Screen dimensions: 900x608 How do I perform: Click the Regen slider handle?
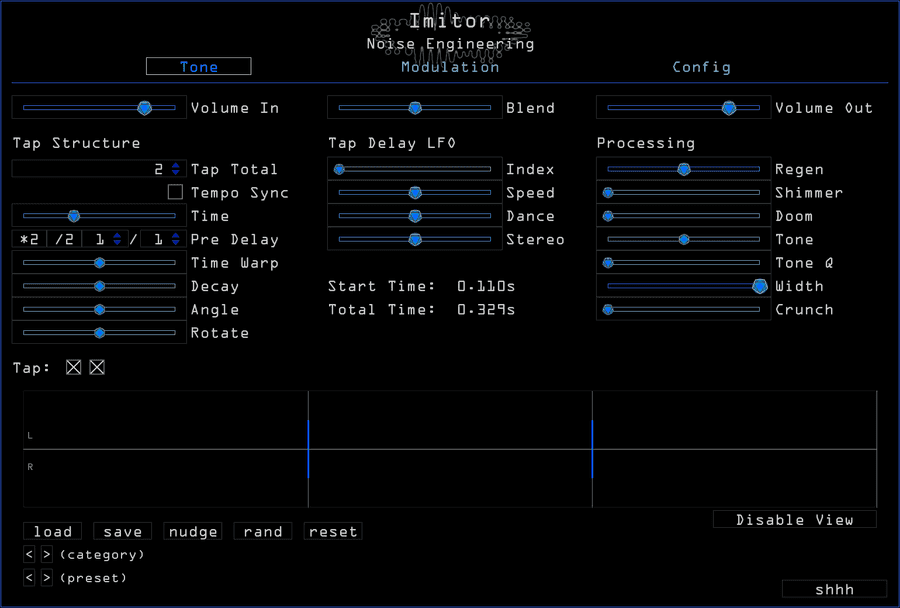pos(684,169)
